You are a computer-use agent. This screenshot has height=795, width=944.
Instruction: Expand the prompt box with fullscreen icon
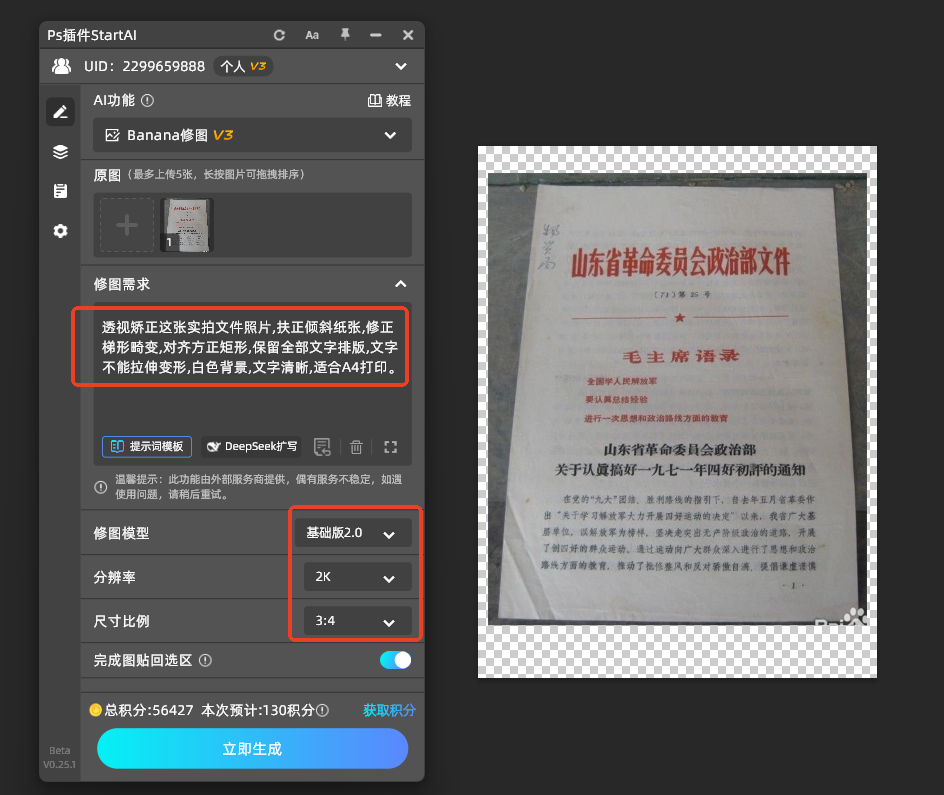(391, 447)
